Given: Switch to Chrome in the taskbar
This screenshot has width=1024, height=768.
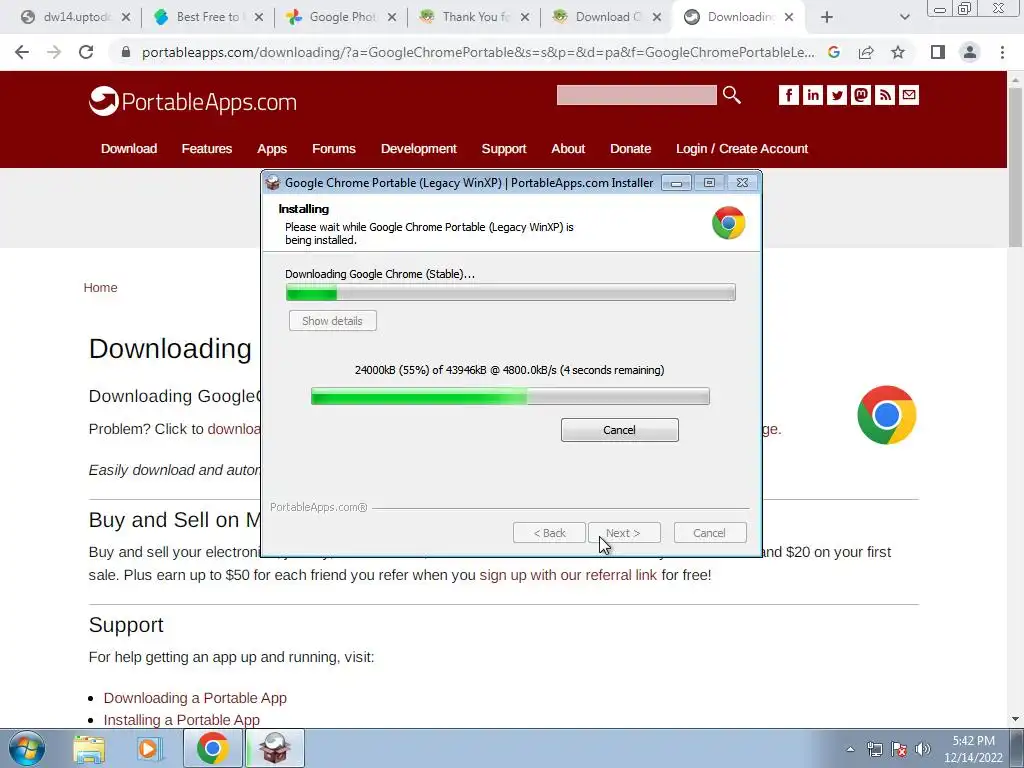Looking at the screenshot, I should coord(213,748).
